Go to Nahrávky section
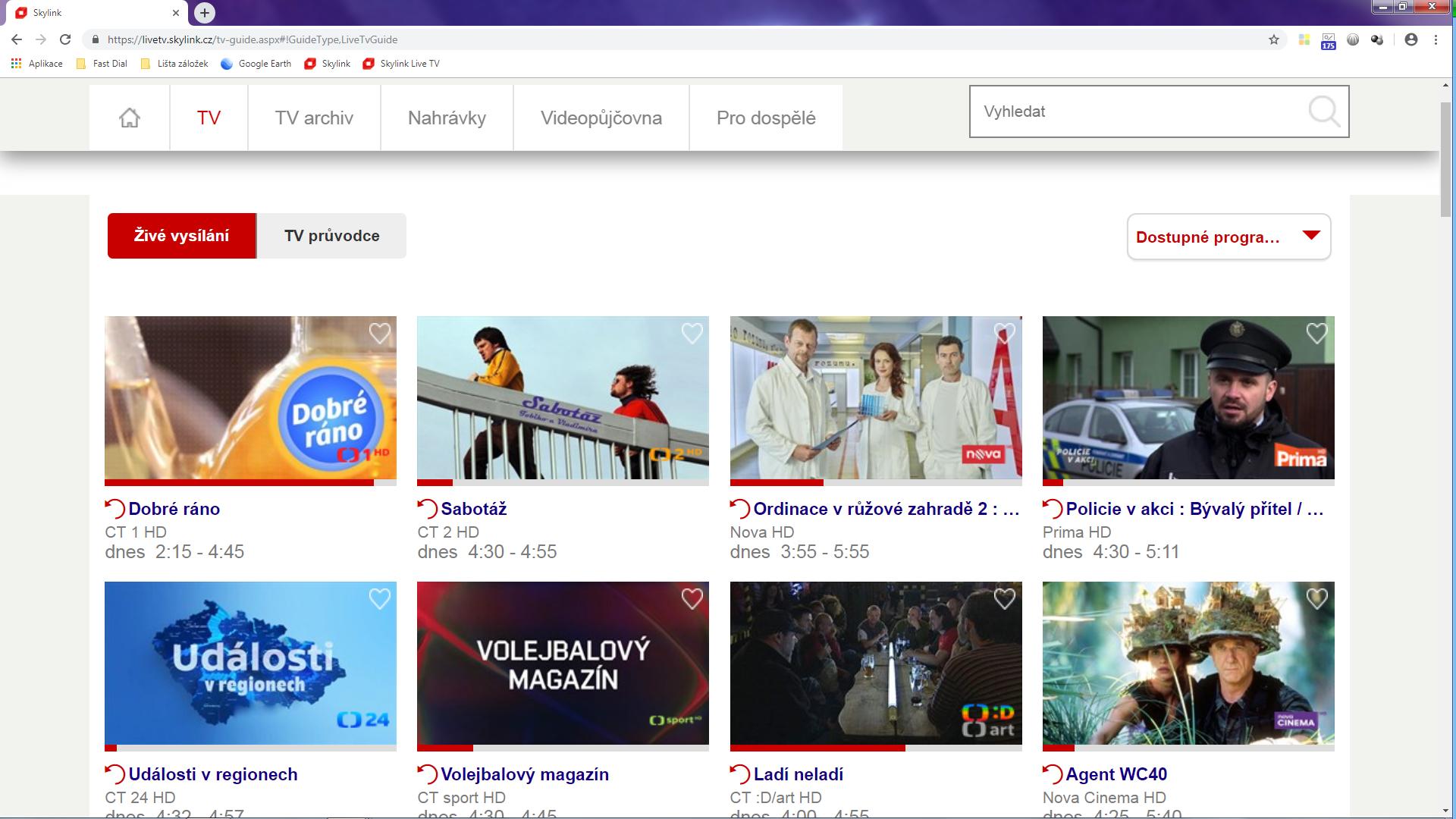The image size is (1456, 819). click(x=447, y=118)
